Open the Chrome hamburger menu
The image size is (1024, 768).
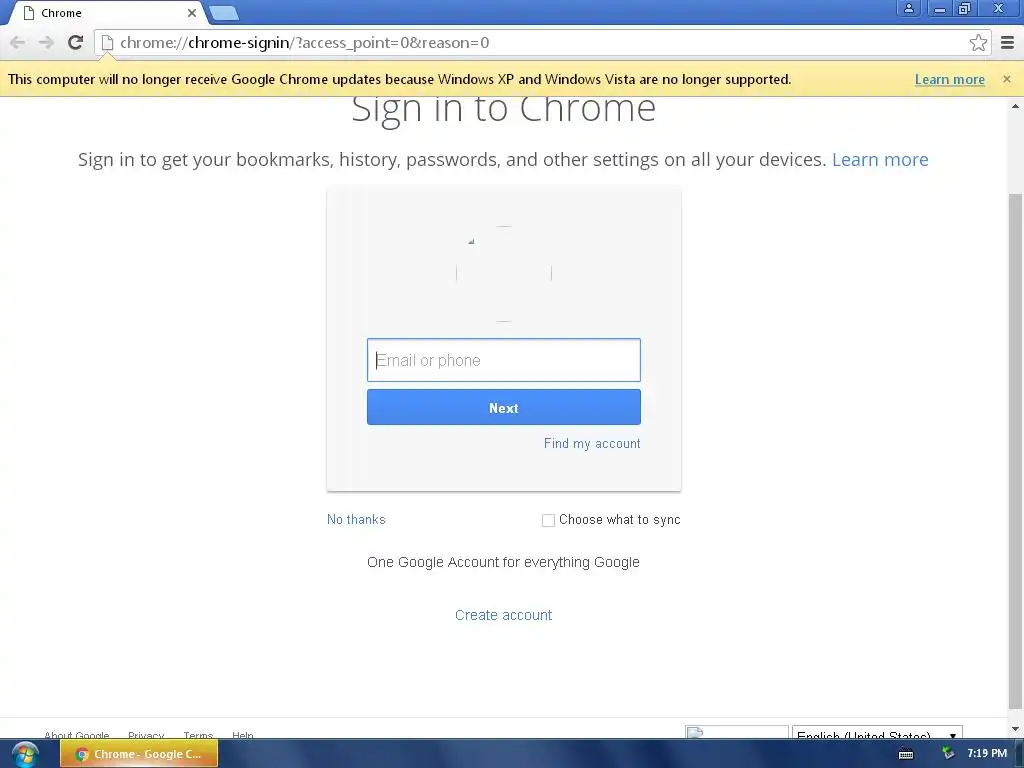1007,42
